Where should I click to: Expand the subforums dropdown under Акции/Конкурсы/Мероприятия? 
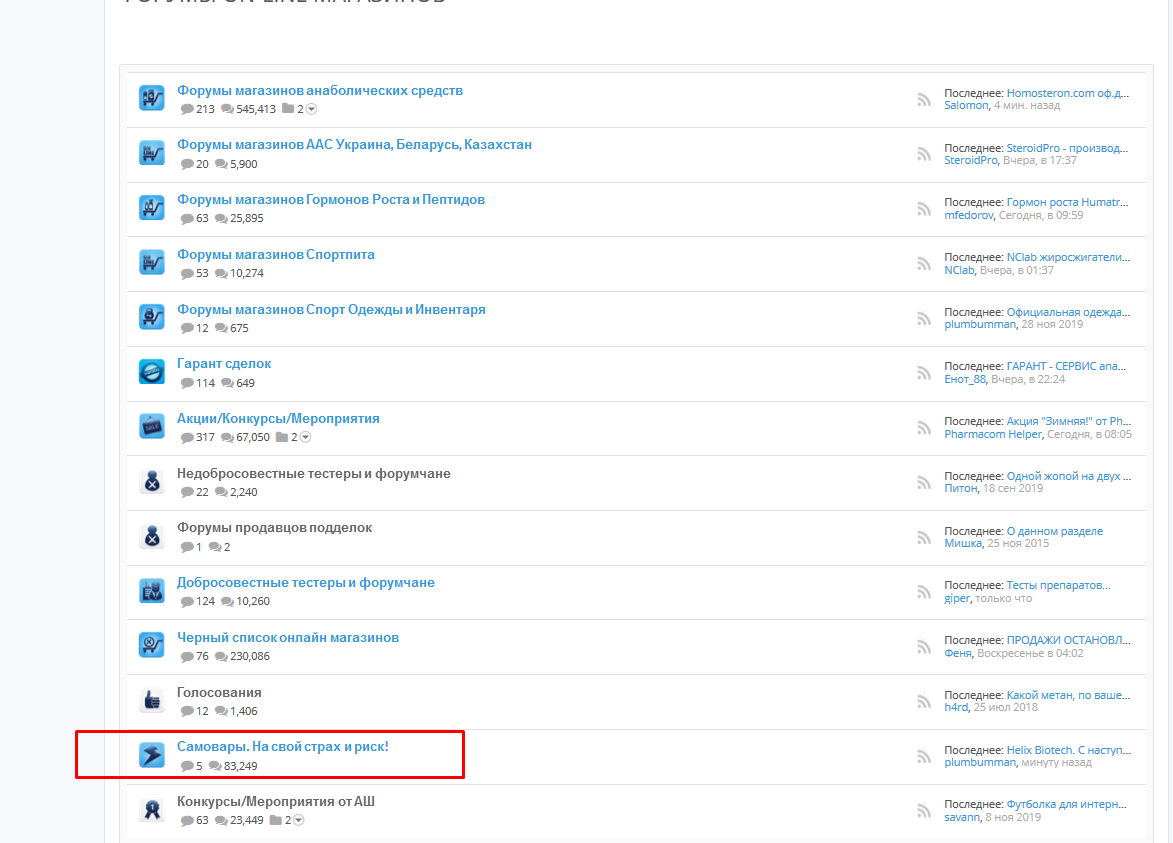[x=305, y=437]
